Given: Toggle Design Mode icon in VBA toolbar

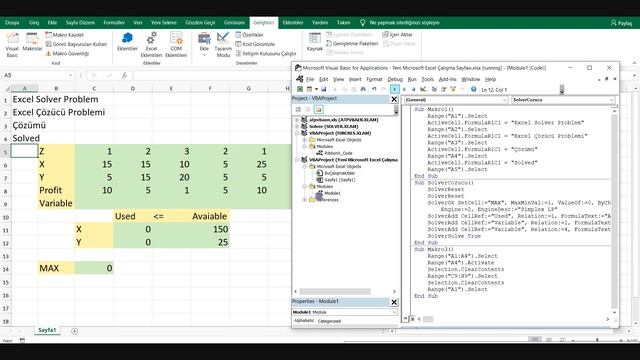Looking at the screenshot, I should pos(423,89).
